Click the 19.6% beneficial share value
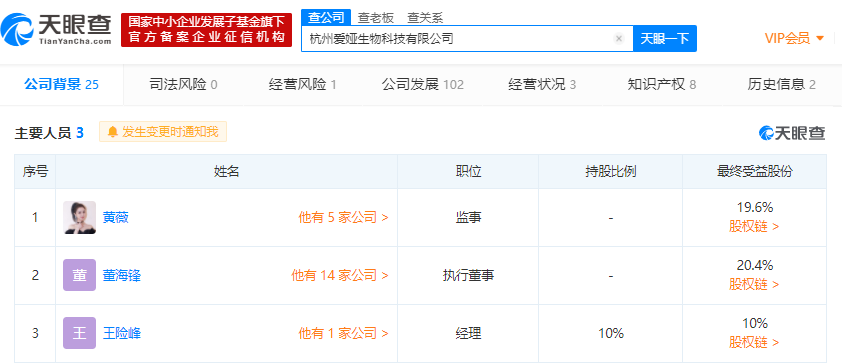842x363 pixels. coord(754,207)
